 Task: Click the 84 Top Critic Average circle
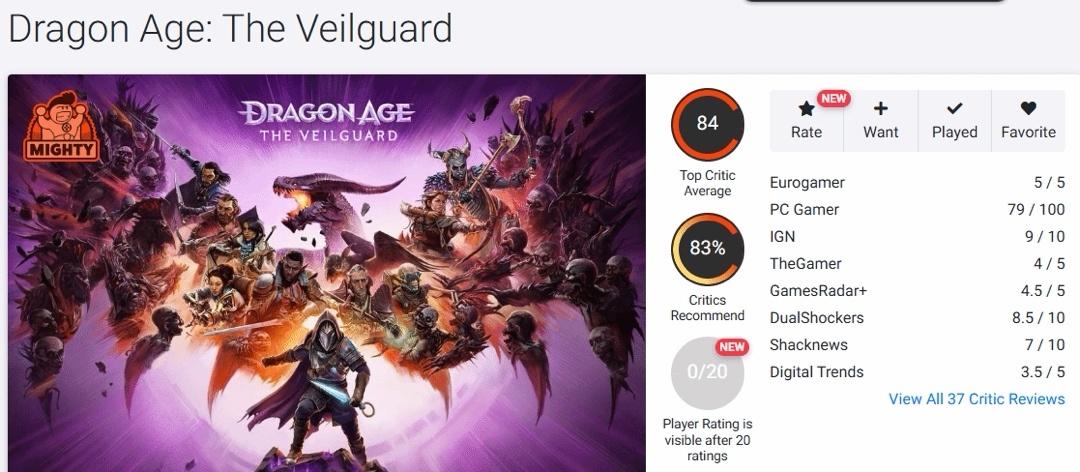(x=707, y=124)
